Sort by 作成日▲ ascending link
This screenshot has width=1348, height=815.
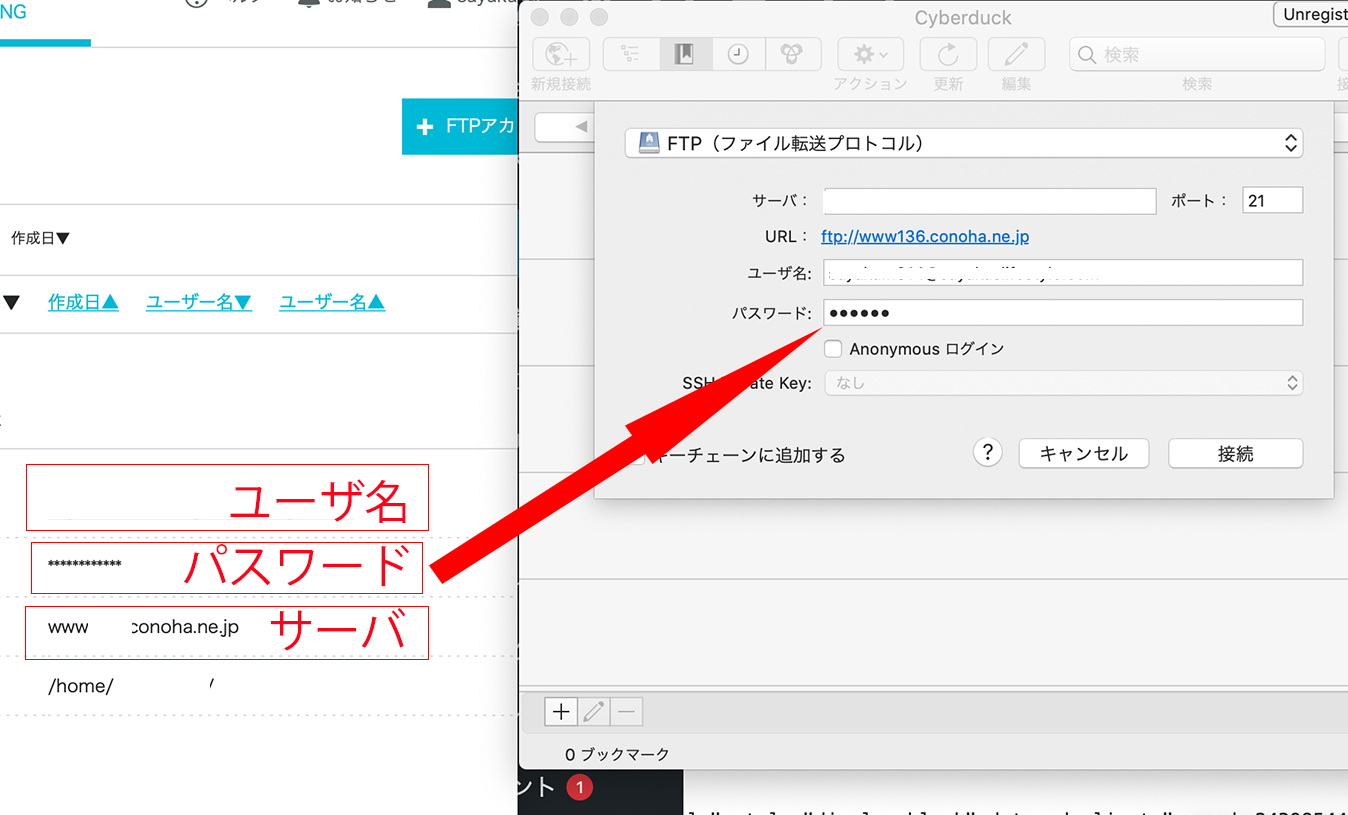coord(84,302)
